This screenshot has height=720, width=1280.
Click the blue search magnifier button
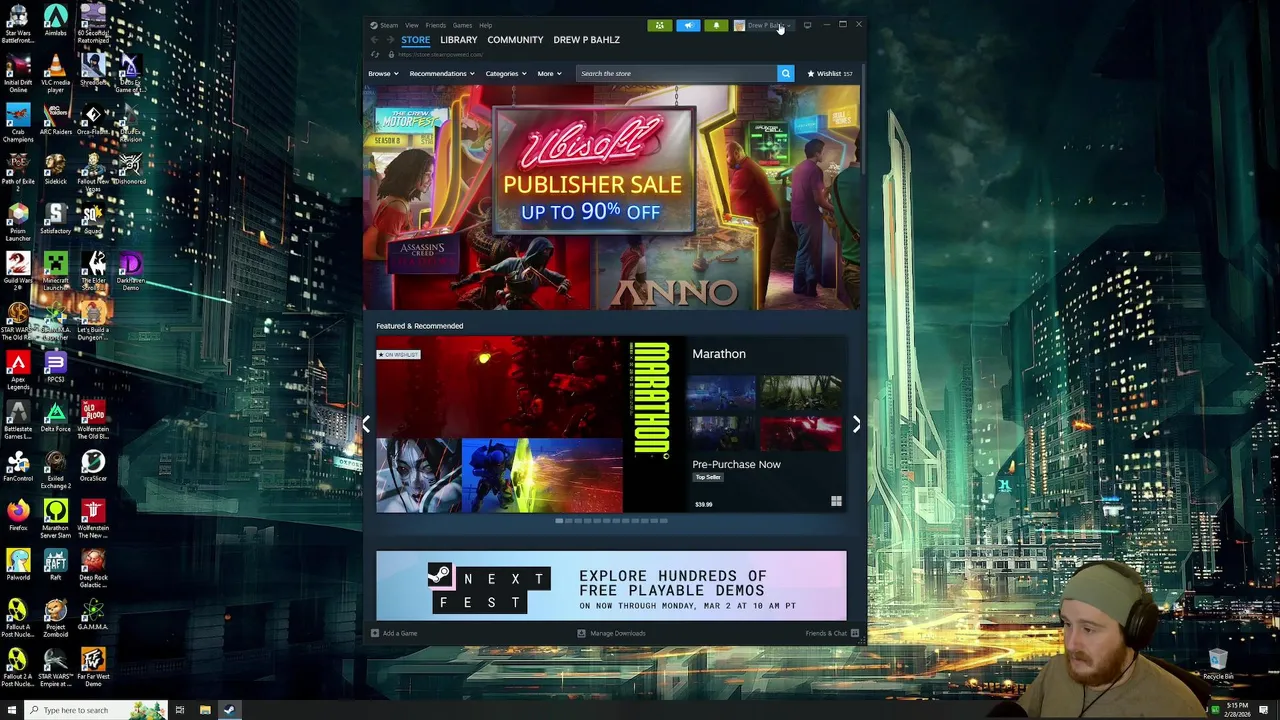click(x=786, y=73)
